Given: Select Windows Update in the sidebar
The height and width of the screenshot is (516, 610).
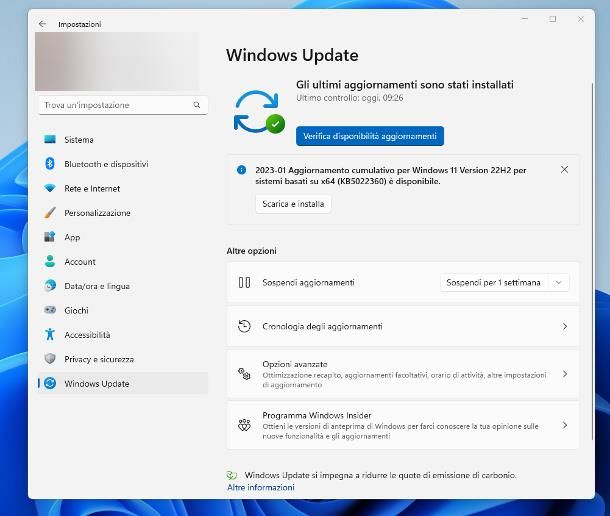Looking at the screenshot, I should [123, 383].
